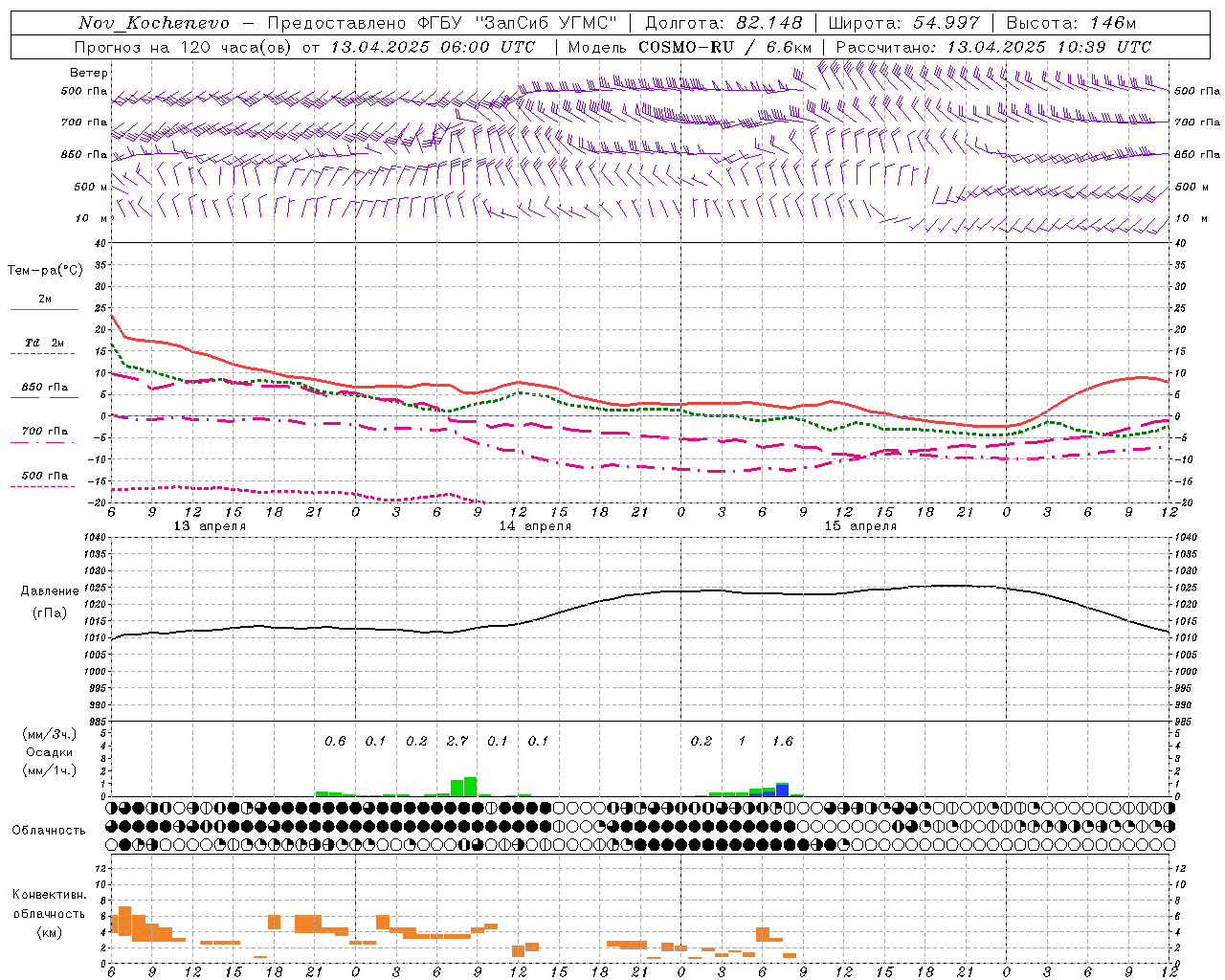Click the 1.6 precipitation amount
The width and height of the screenshot is (1225, 980).
782,742
